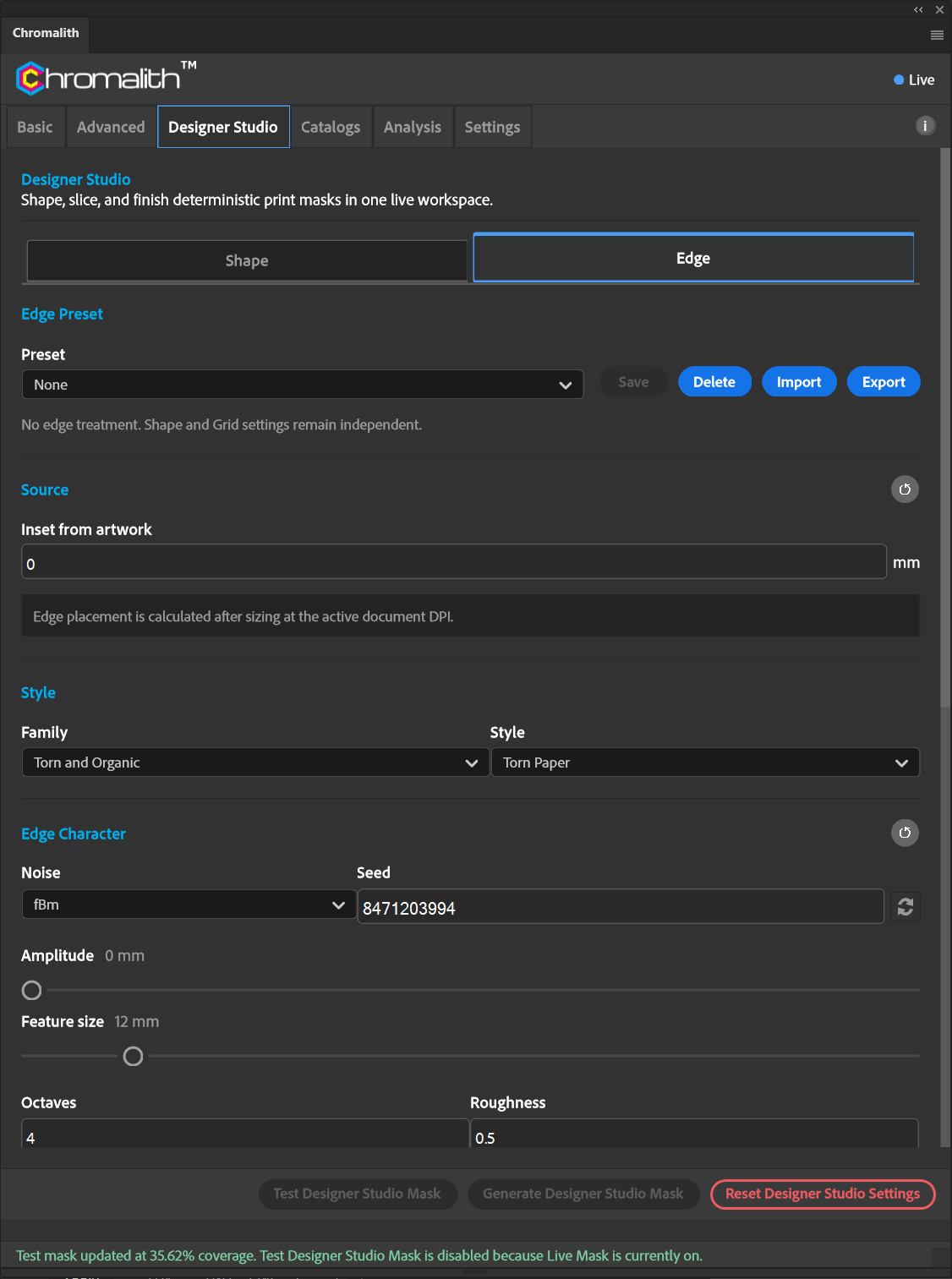The width and height of the screenshot is (952, 1279).
Task: Click the Live status indicator
Action: point(914,79)
